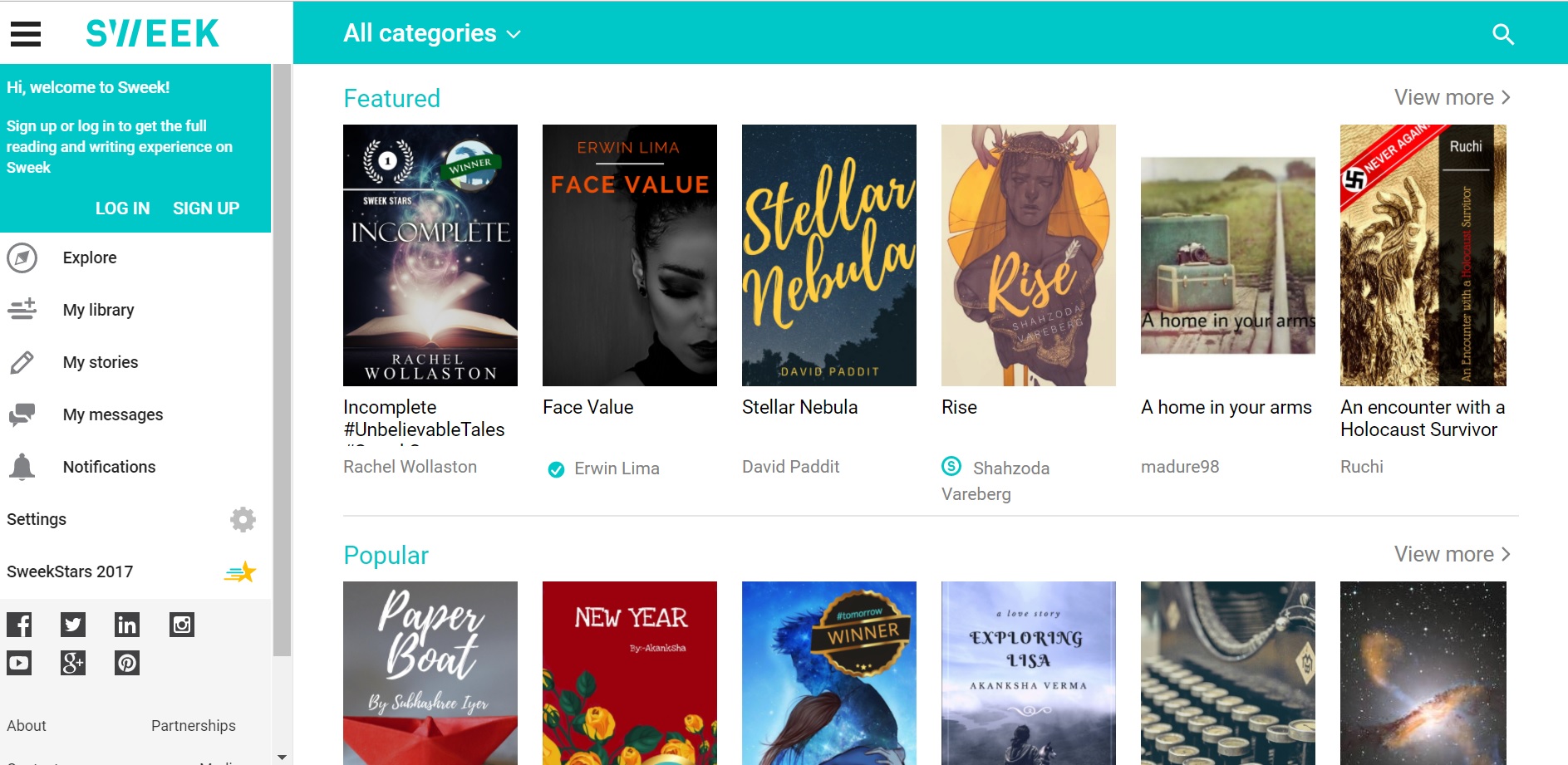Open Sweek's Twitter icon

click(x=73, y=625)
